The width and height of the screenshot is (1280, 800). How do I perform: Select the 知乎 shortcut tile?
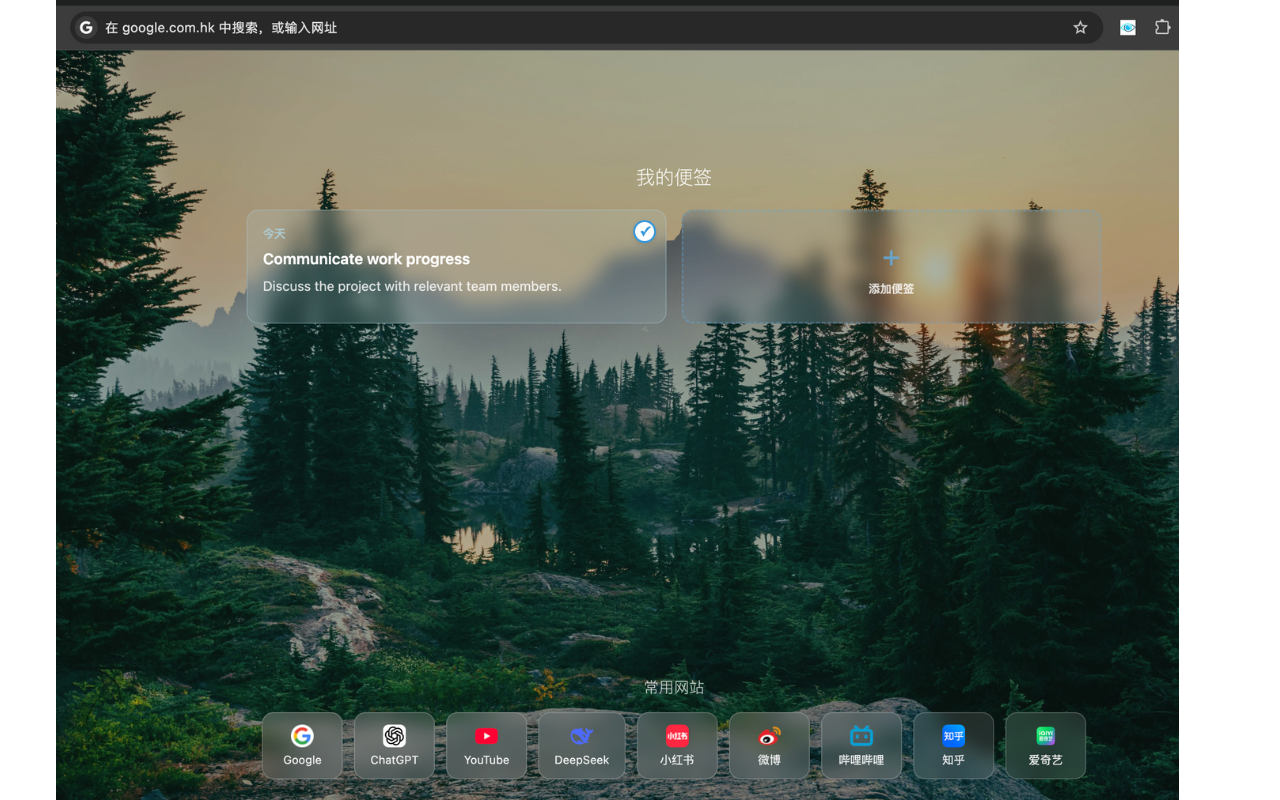(x=953, y=745)
